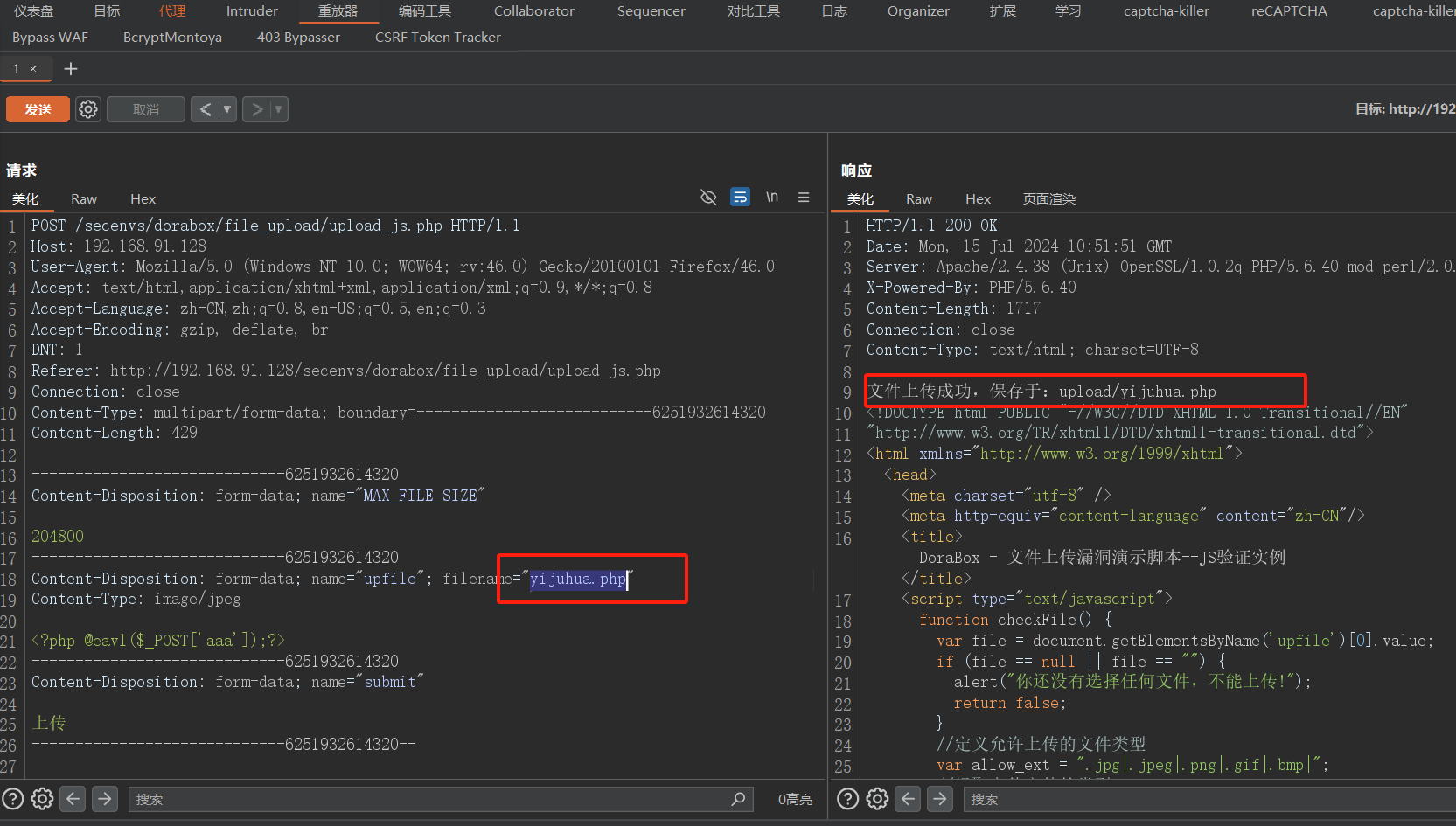
Task: Click request search next match arrow
Action: pos(105,799)
